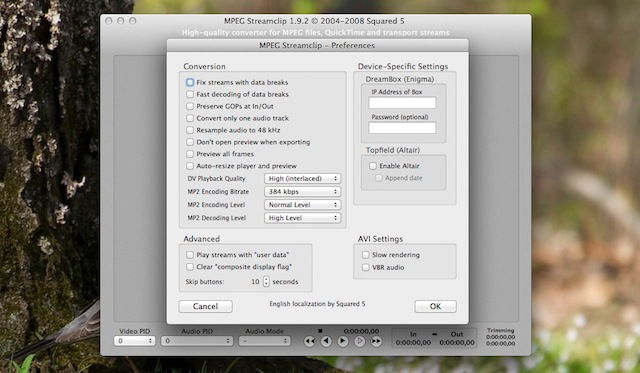
Task: Click the play button in main window
Action: click(x=343, y=341)
